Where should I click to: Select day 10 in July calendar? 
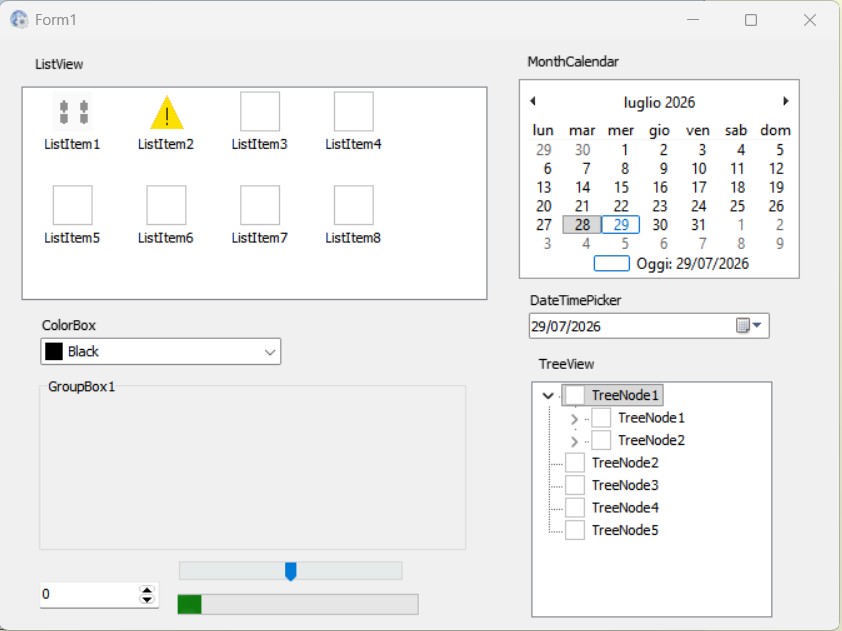click(x=699, y=169)
